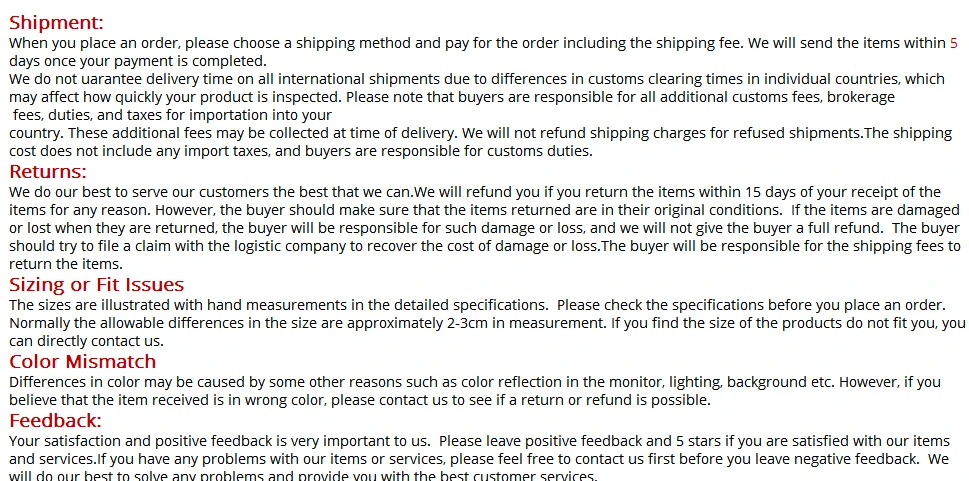Click the Feedback: heading
This screenshot has width=969, height=481.
coord(55,420)
